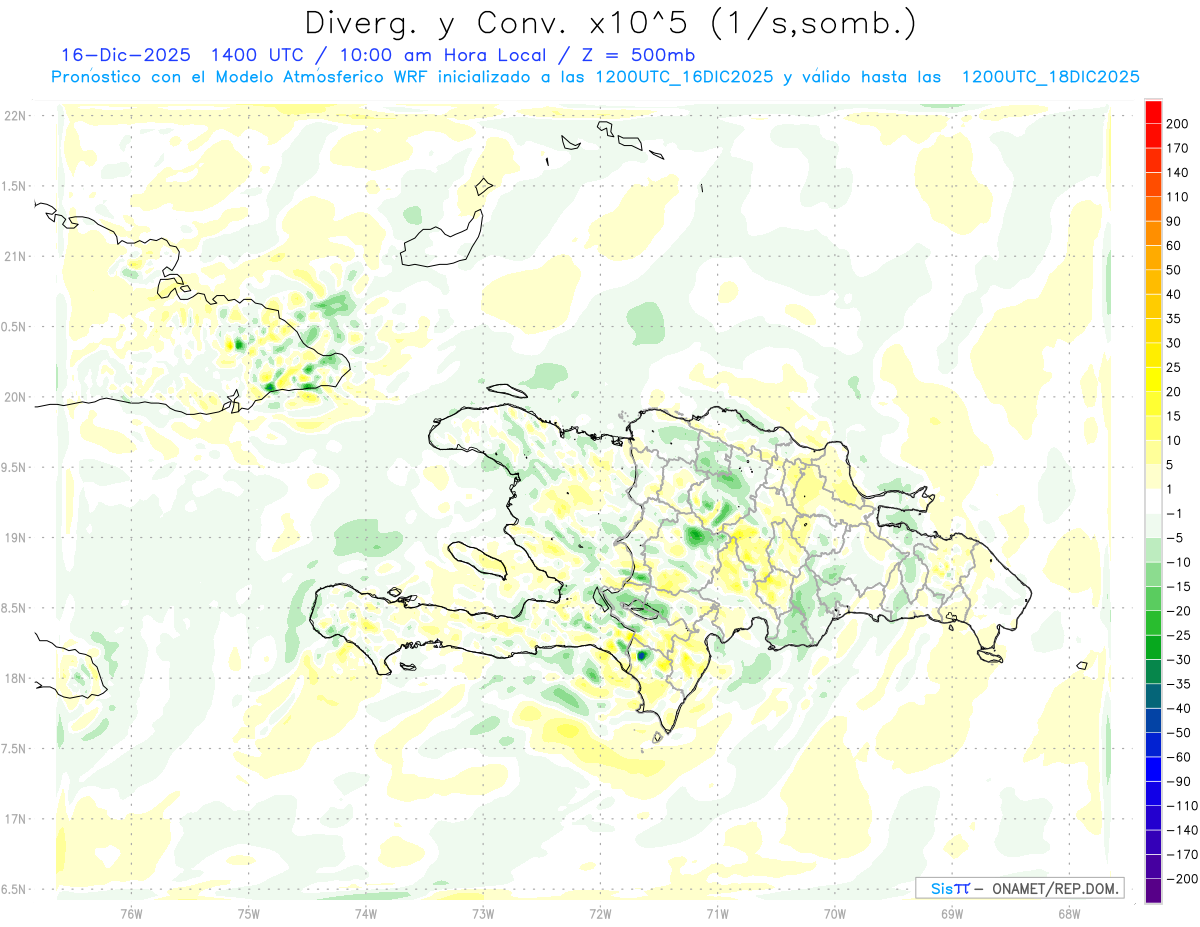Click the '74W' longitude label
The height and width of the screenshot is (927, 1200).
pyautogui.click(x=365, y=913)
